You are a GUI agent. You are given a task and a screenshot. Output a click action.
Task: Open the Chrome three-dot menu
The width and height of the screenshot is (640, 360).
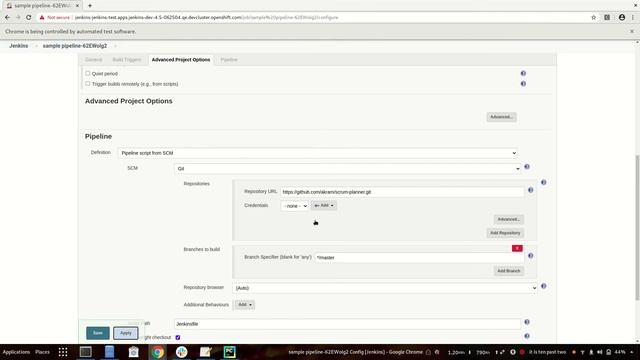[x=633, y=18]
